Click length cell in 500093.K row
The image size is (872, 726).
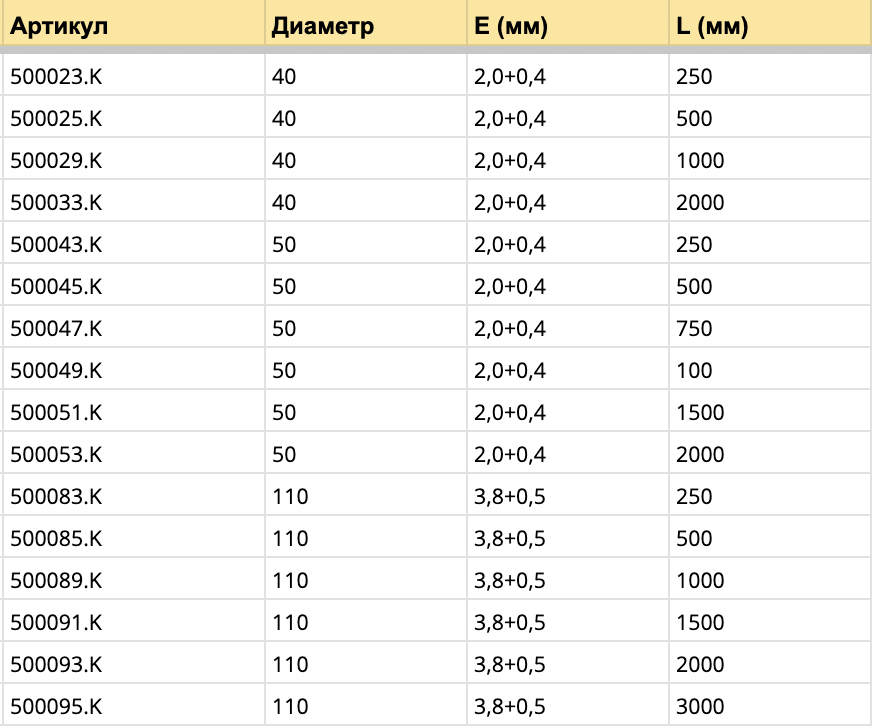700,665
